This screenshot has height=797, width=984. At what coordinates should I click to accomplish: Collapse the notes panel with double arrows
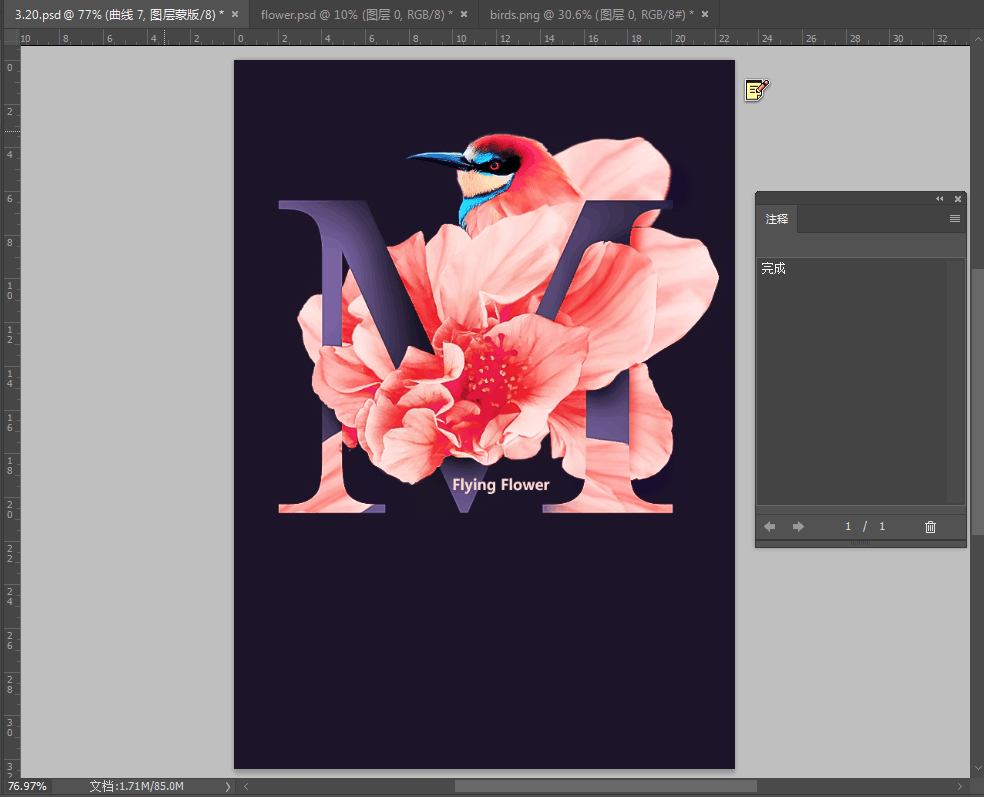[x=940, y=199]
